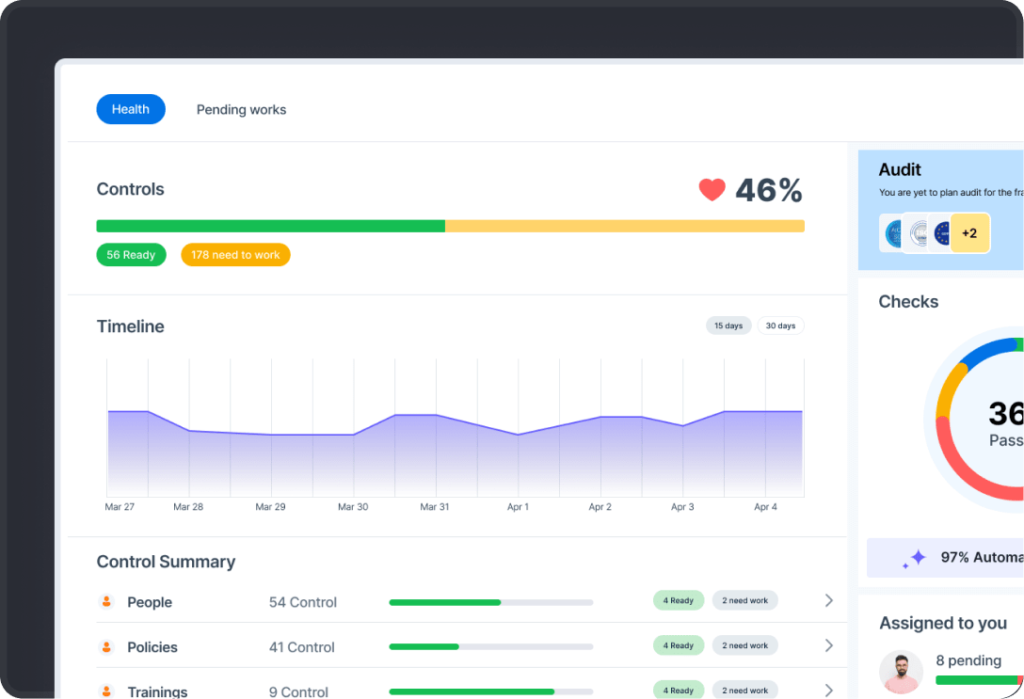Click the 178 need to work badge
Screen dimensions: 1024x699
point(235,255)
